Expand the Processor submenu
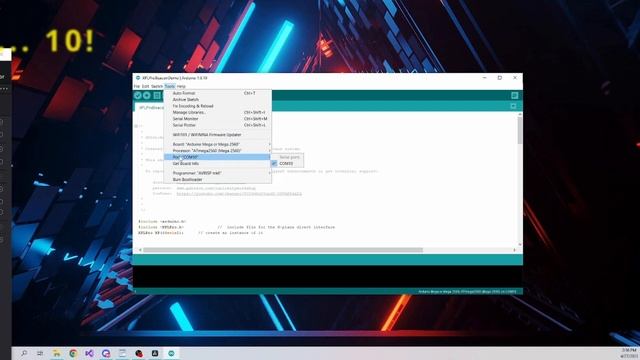Image resolution: width=640 pixels, height=360 pixels. pyautogui.click(x=217, y=151)
